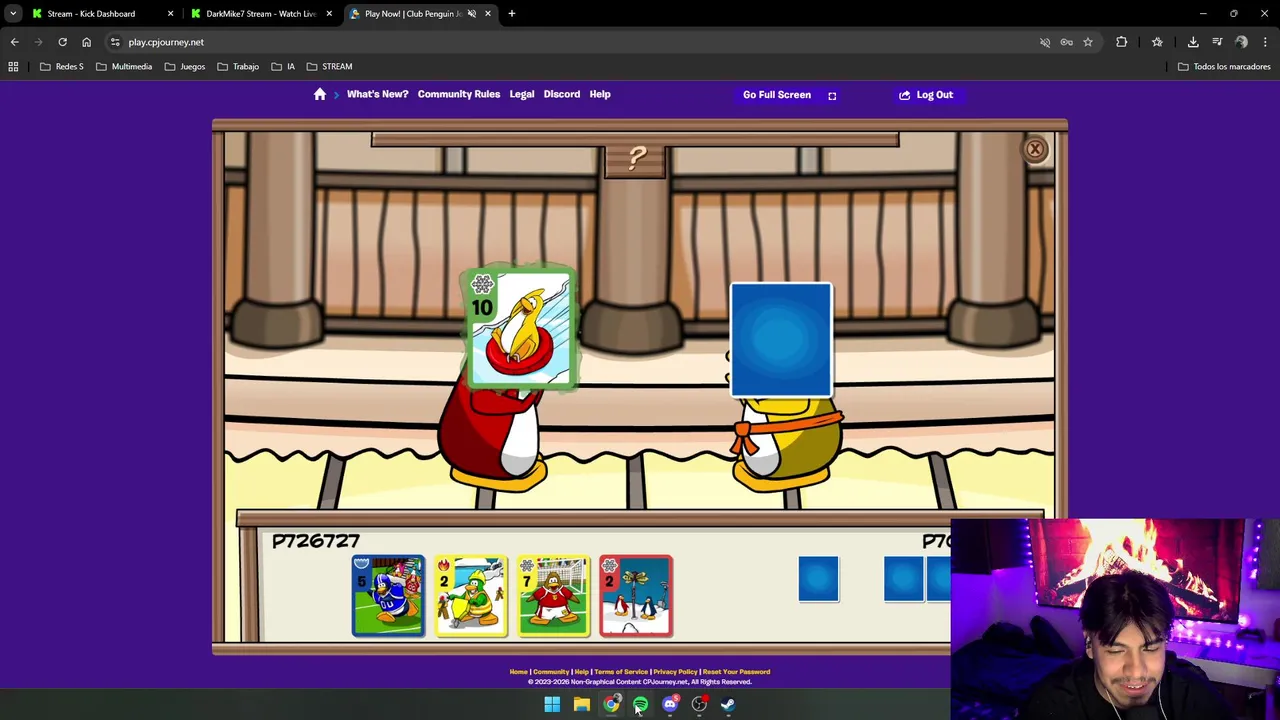Bookmark this page with the star icon

(1087, 42)
